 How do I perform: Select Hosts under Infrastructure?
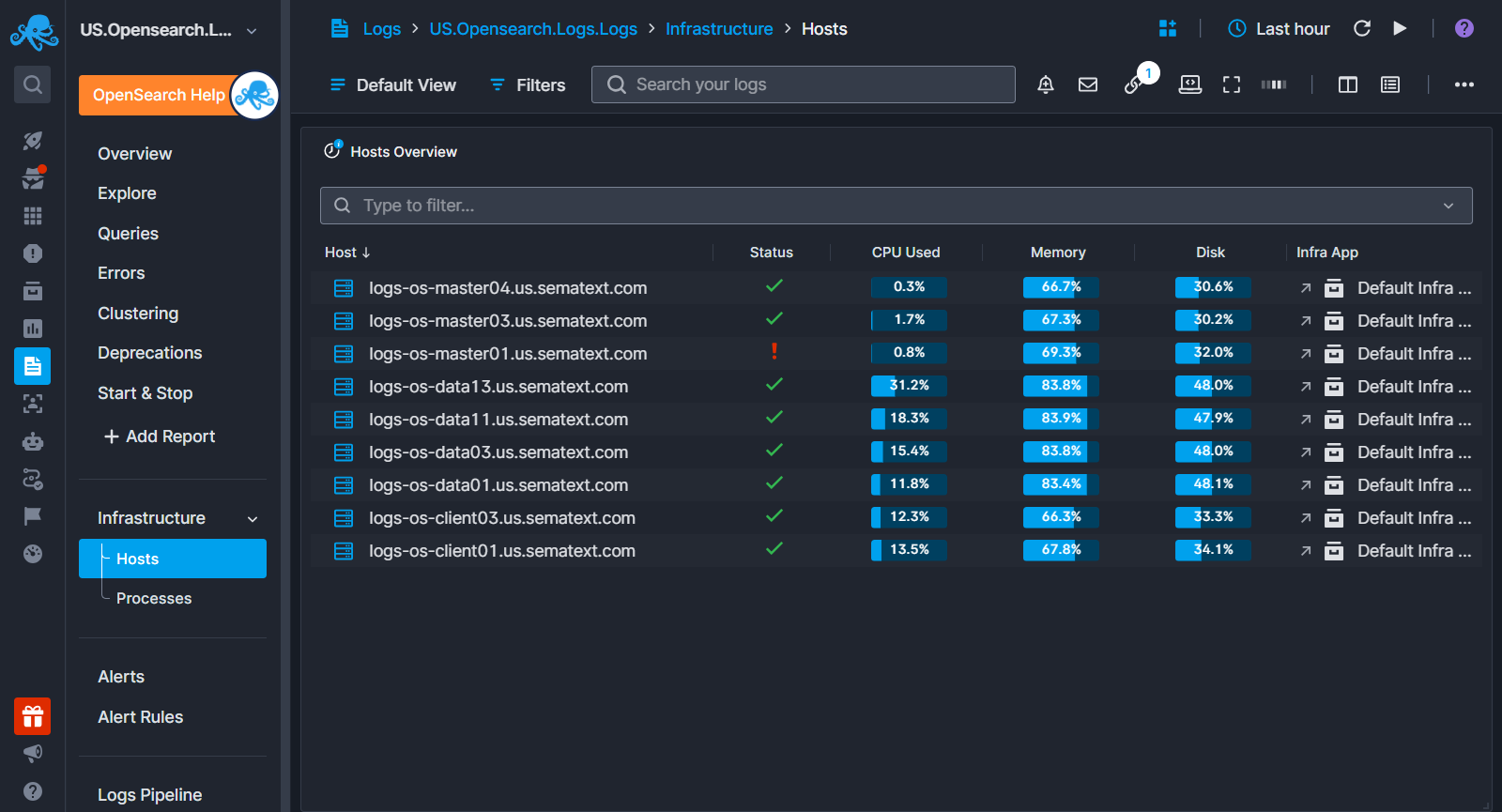(x=173, y=559)
